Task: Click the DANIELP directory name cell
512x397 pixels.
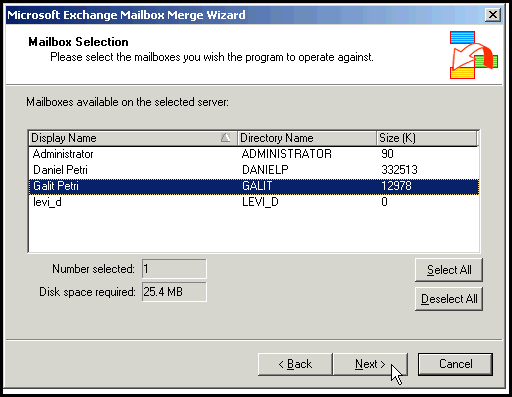Action: pos(265,170)
